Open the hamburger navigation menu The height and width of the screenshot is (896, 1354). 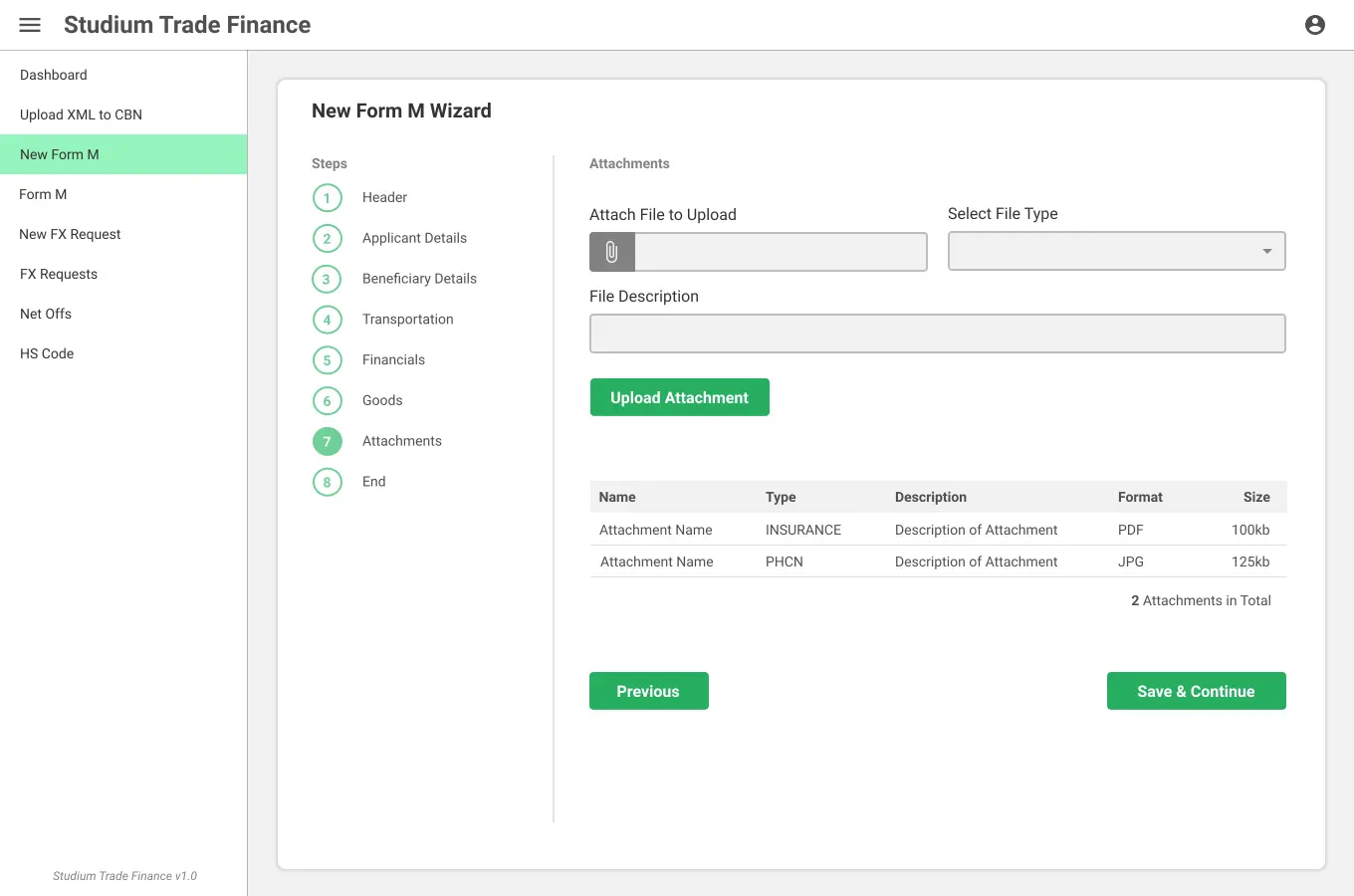(x=30, y=25)
